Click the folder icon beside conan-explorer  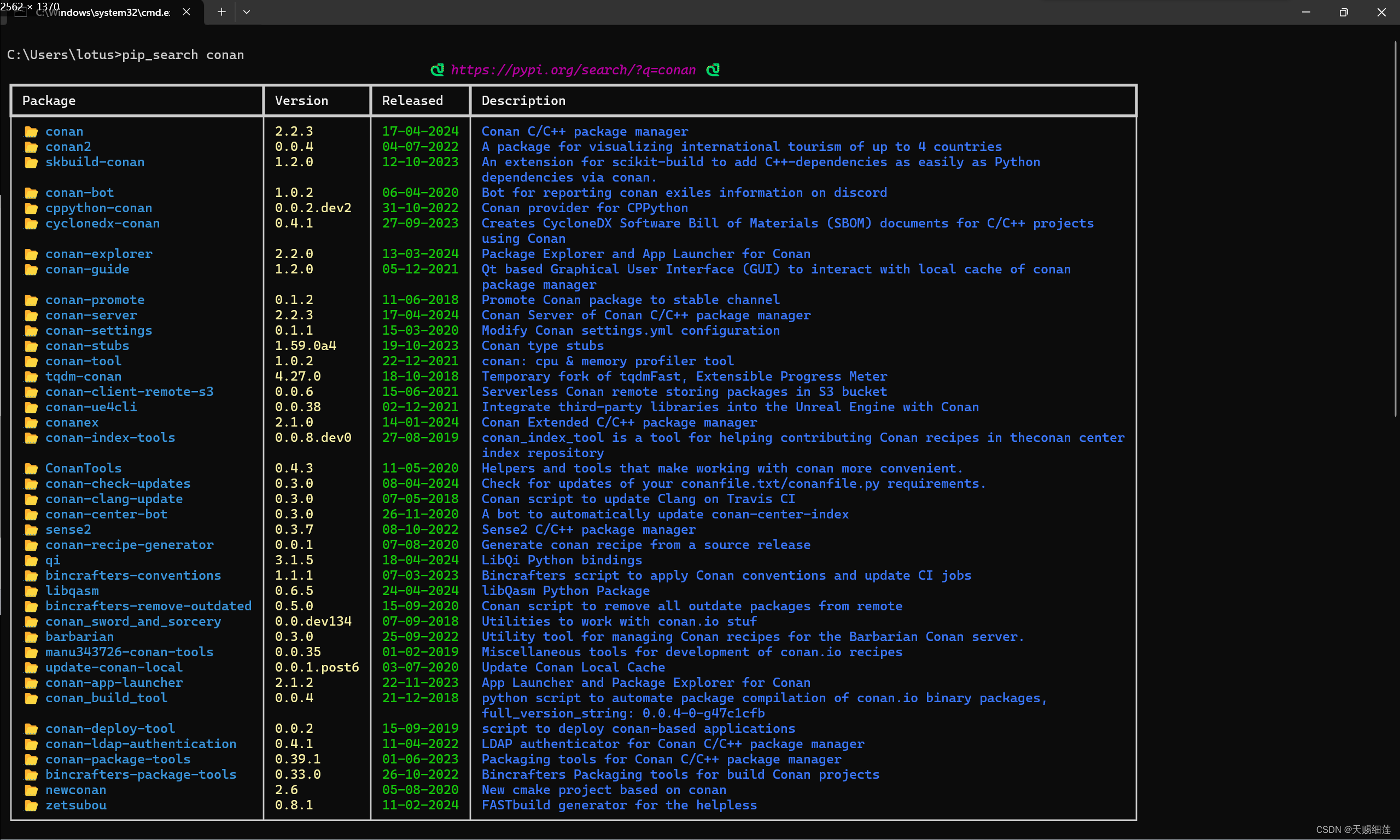coord(31,254)
